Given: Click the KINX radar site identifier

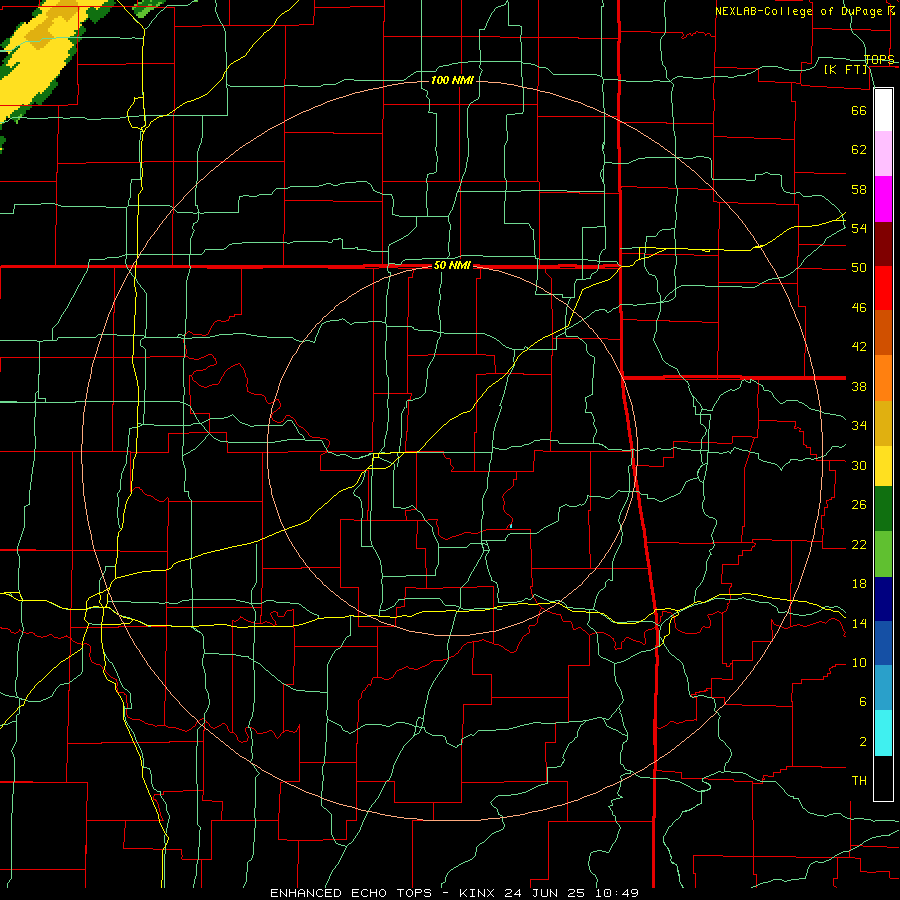Looking at the screenshot, I should tap(479, 893).
